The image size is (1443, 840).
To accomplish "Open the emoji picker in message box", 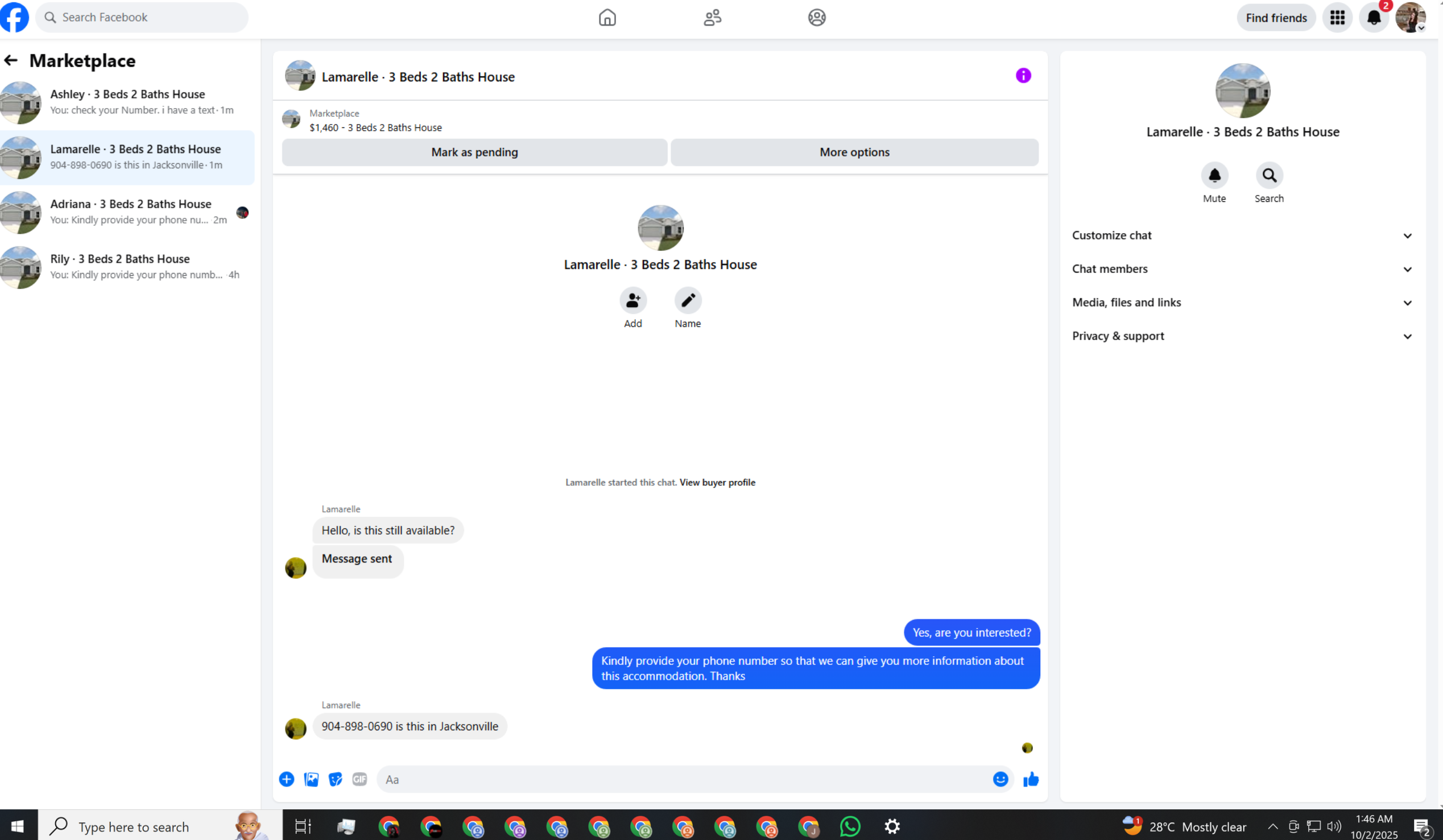I will point(1000,779).
